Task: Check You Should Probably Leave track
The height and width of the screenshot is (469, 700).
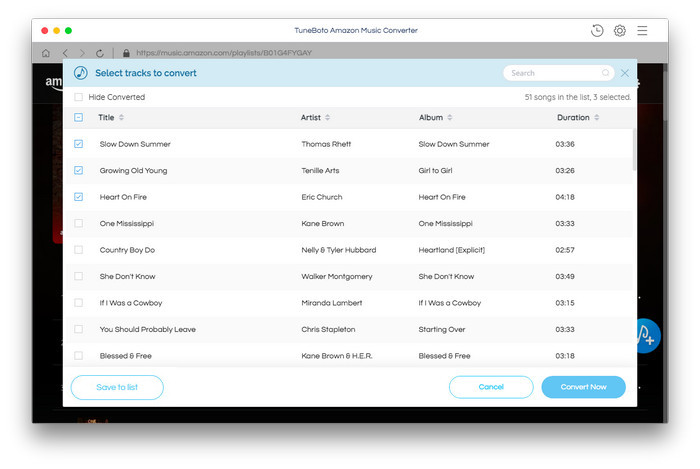Action: (x=79, y=329)
